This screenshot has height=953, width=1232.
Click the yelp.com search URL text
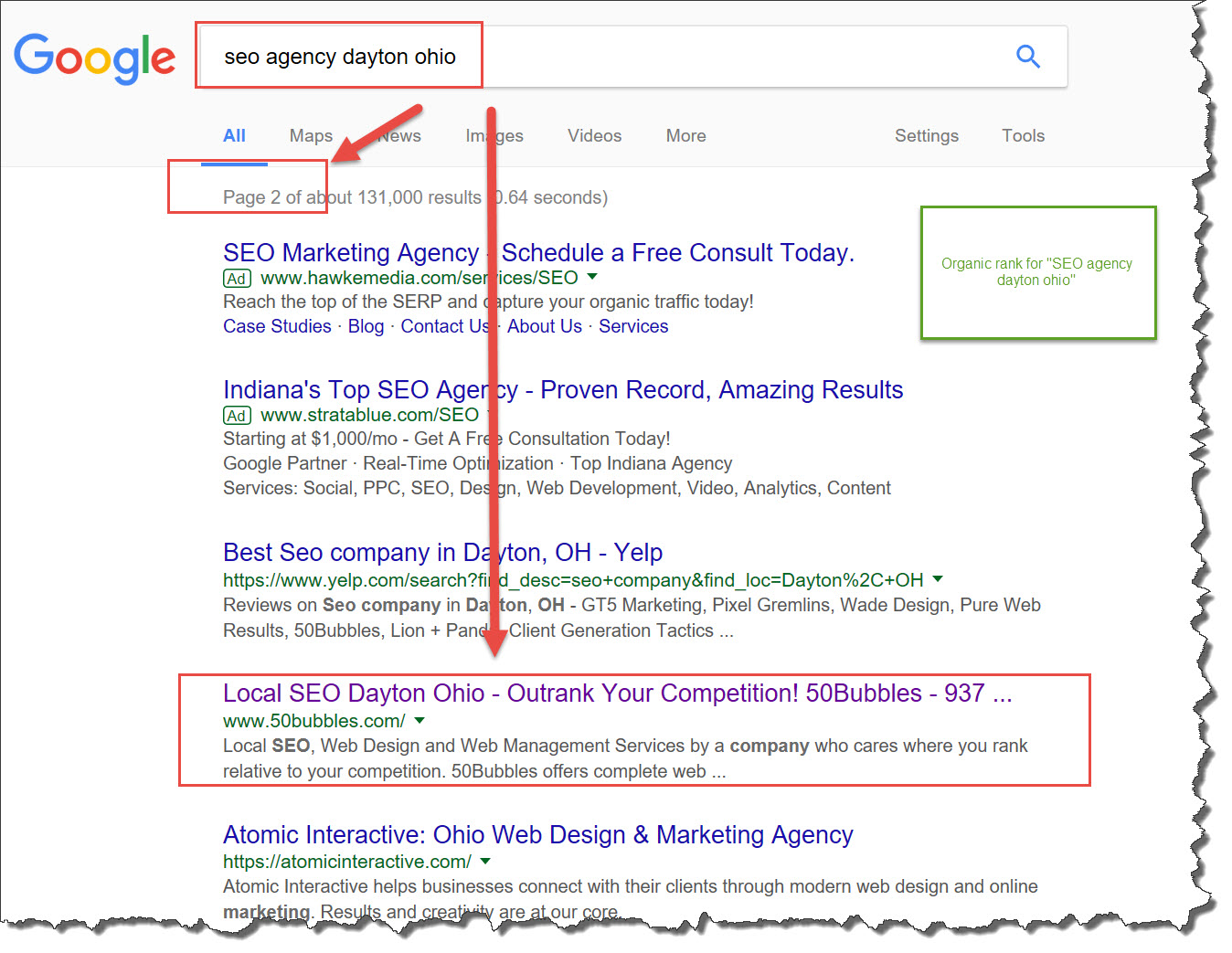pos(573,580)
